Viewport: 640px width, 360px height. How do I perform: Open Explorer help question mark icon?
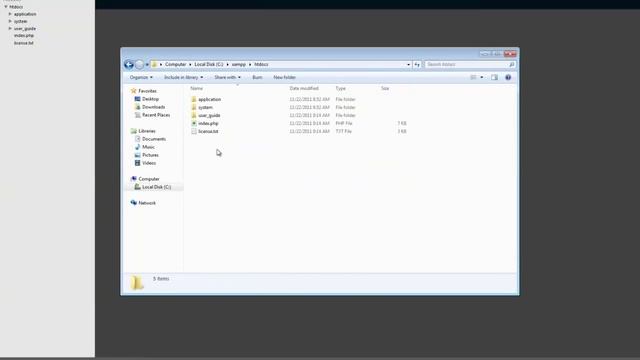pos(508,77)
